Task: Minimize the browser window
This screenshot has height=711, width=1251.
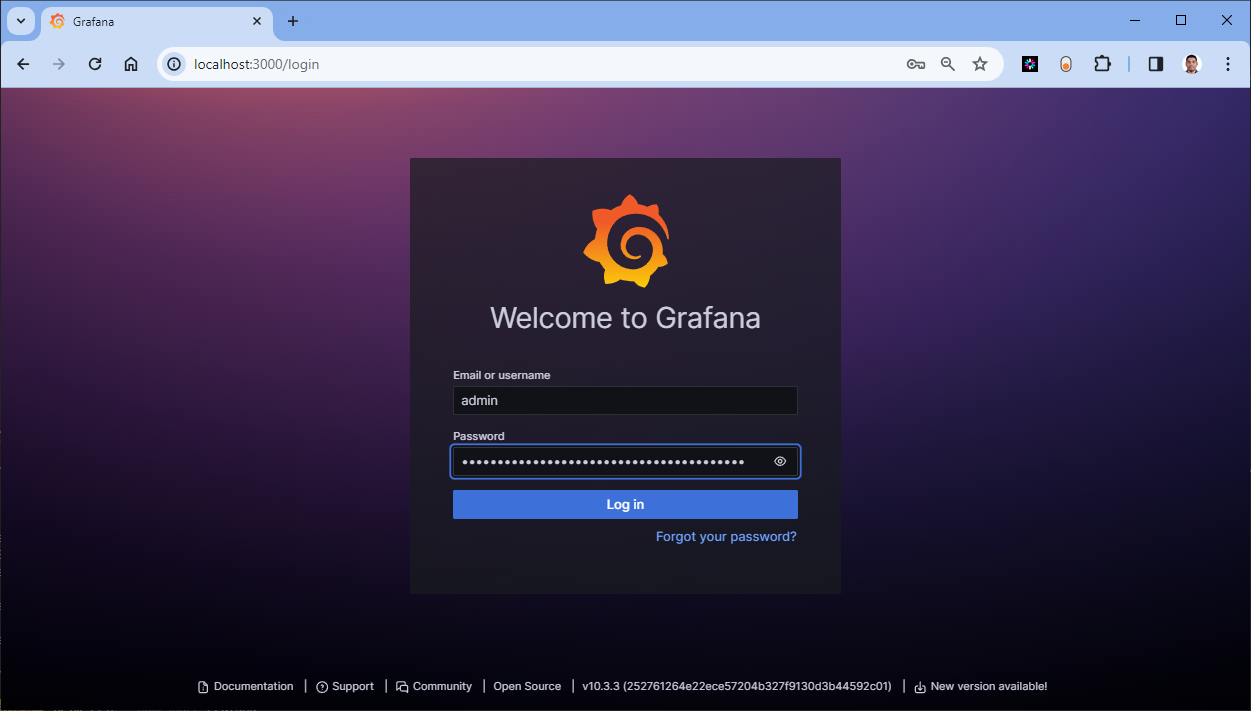Action: pyautogui.click(x=1135, y=20)
